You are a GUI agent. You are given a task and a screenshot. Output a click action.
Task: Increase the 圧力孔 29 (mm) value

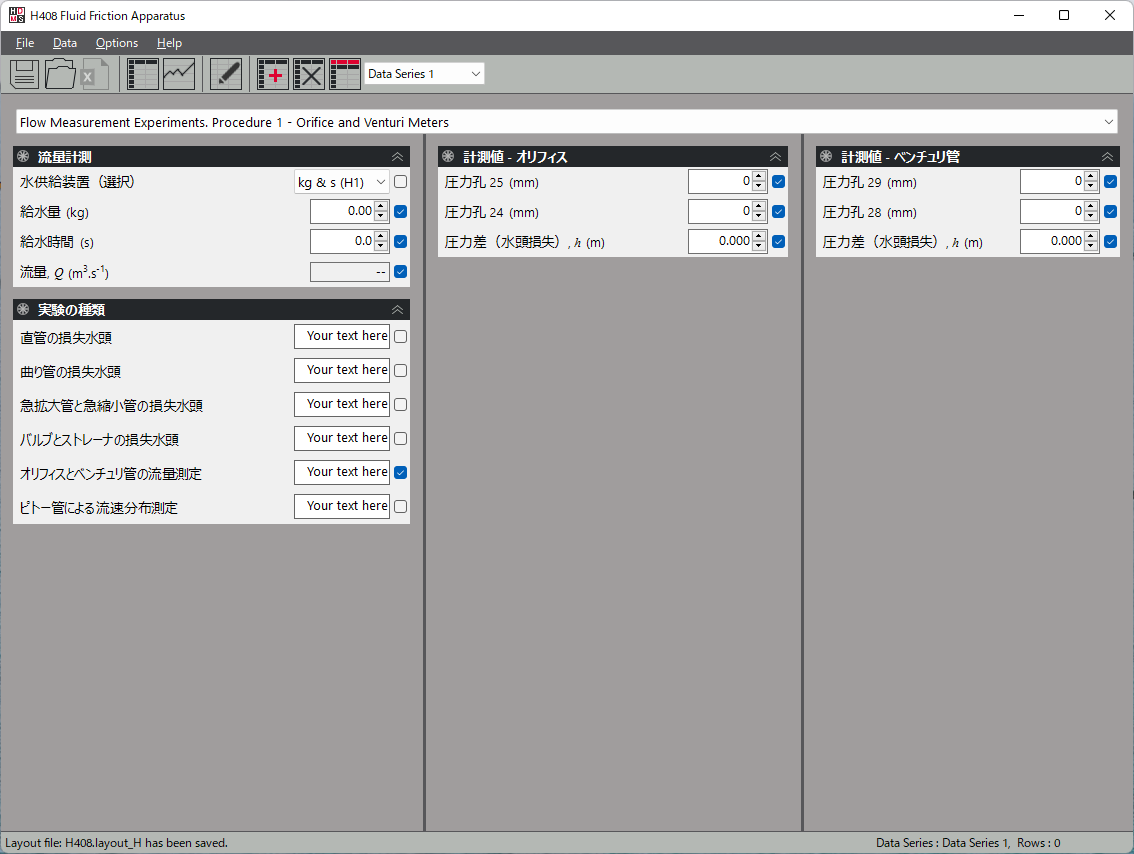1091,176
